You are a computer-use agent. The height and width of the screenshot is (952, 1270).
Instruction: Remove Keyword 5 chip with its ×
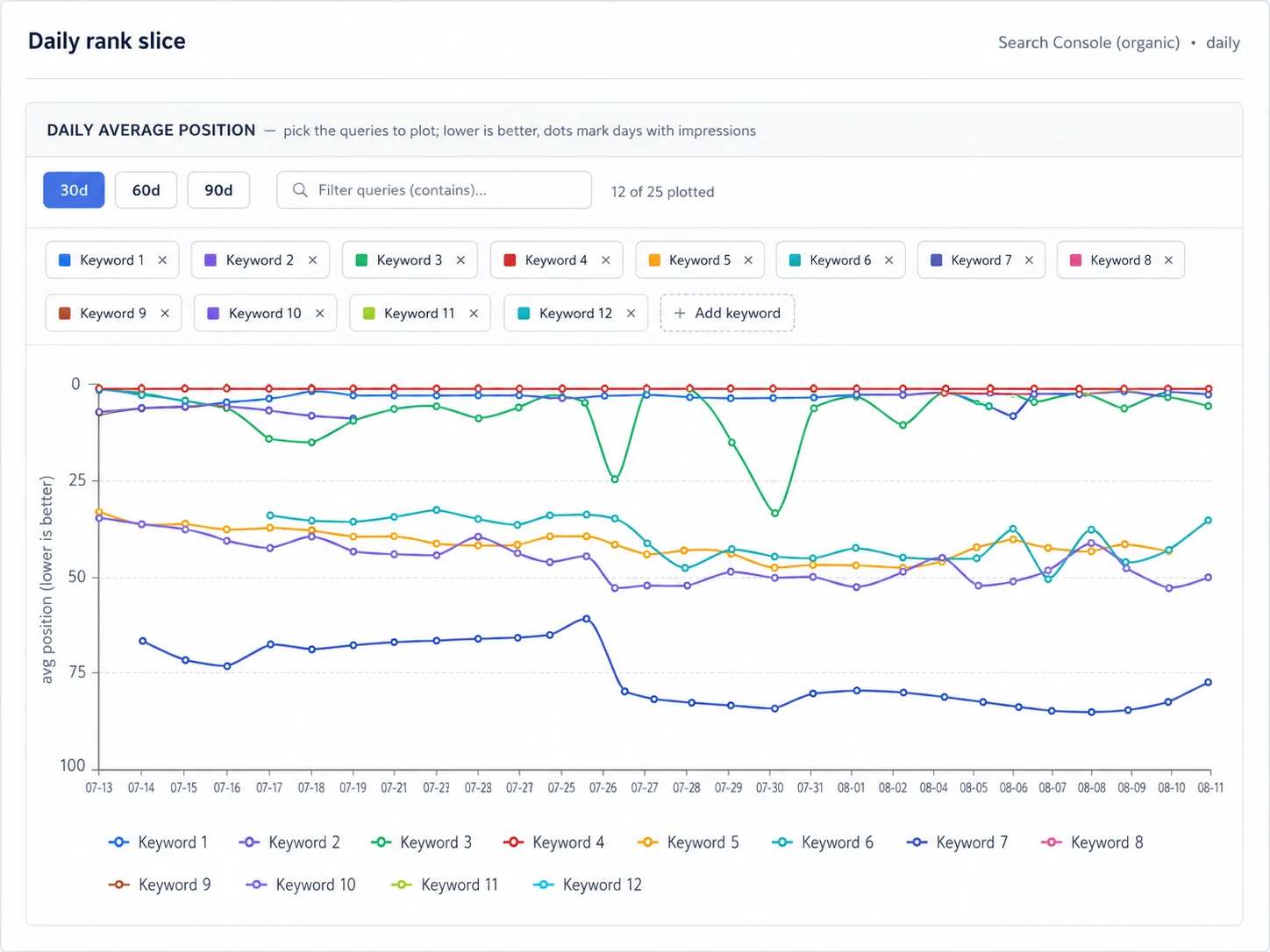(748, 260)
